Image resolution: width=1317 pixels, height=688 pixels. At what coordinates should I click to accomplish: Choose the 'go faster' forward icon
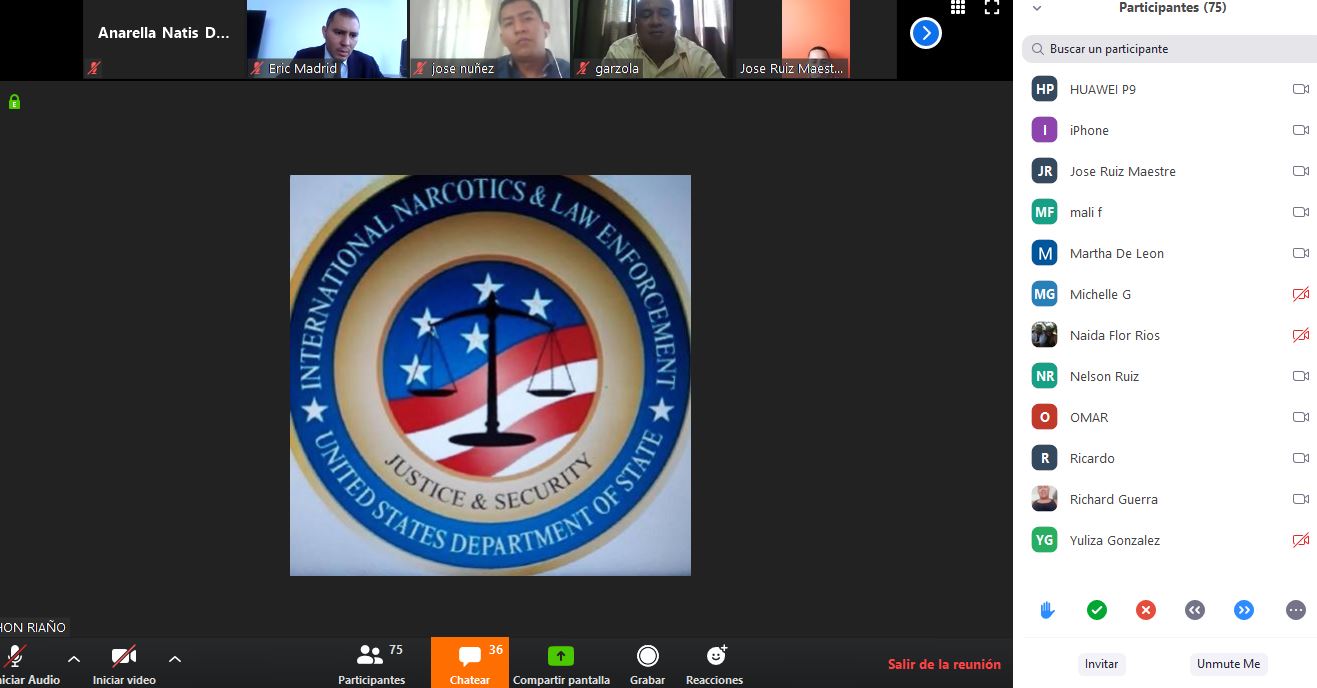(x=1244, y=610)
